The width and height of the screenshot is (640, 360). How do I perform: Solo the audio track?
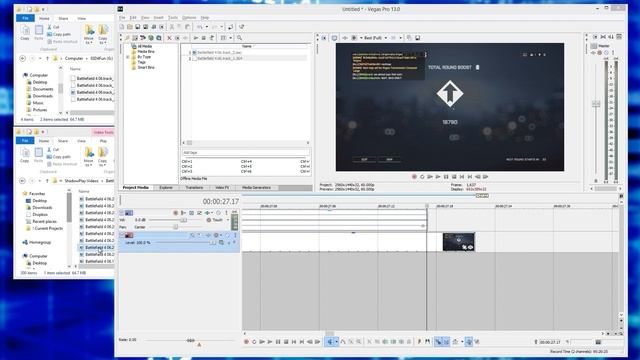tap(226, 213)
